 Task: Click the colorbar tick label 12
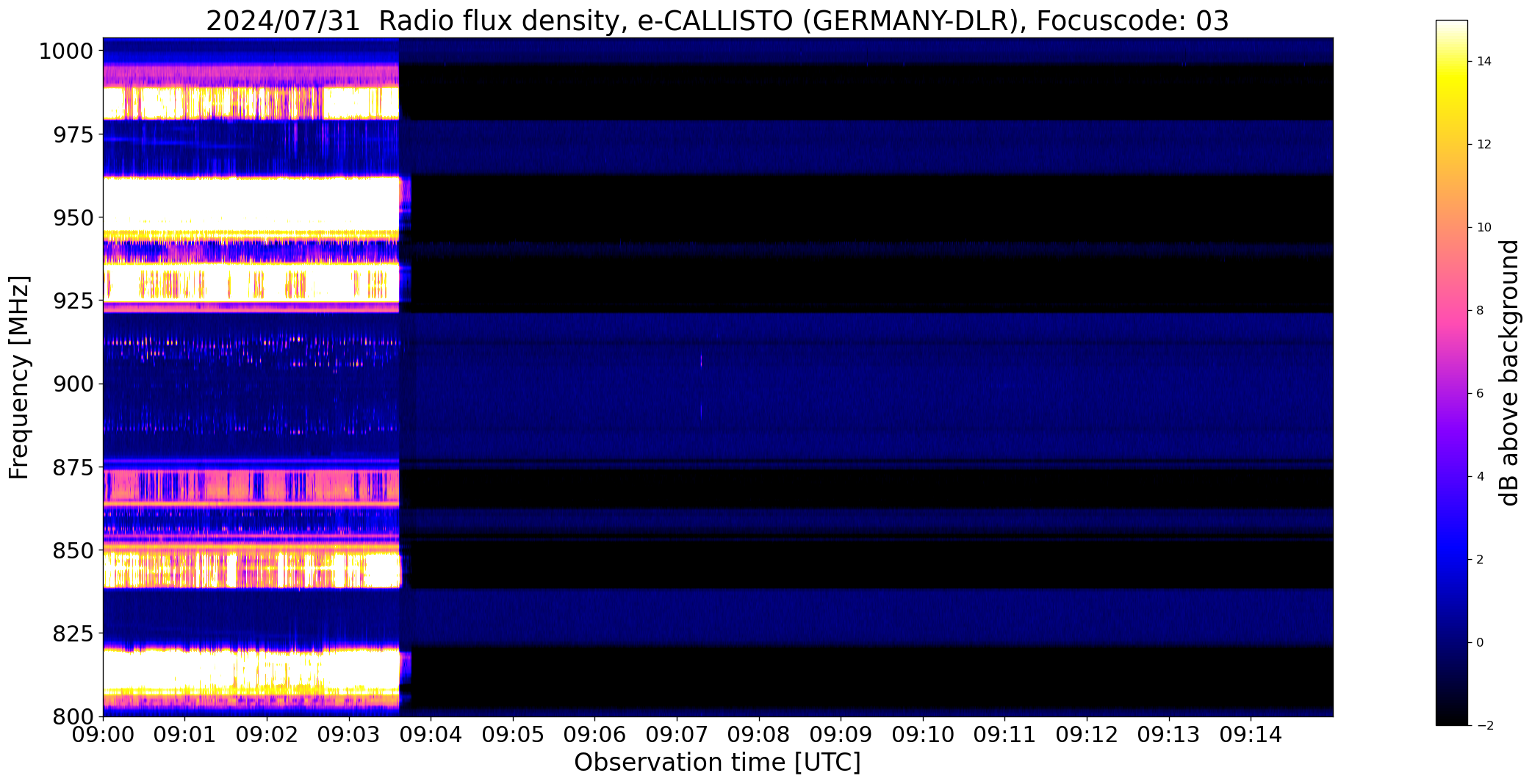pos(1484,145)
